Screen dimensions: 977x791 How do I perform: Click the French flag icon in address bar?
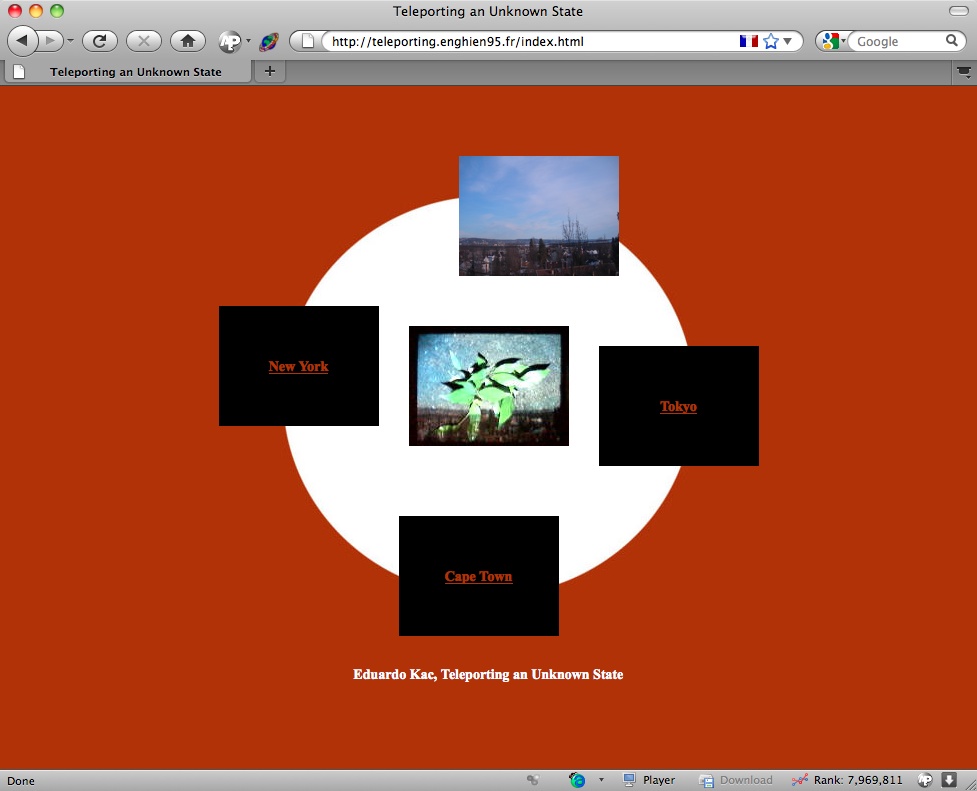[x=749, y=41]
